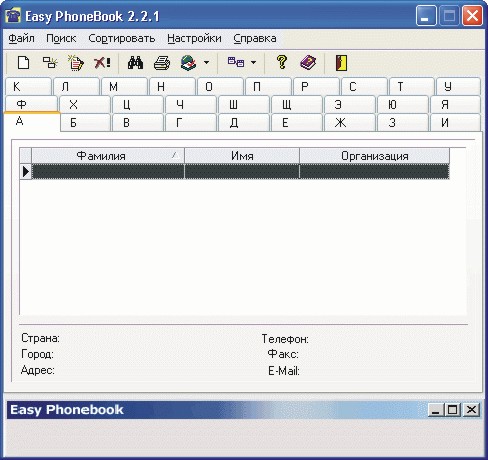Open the Настройки menu

194,38
